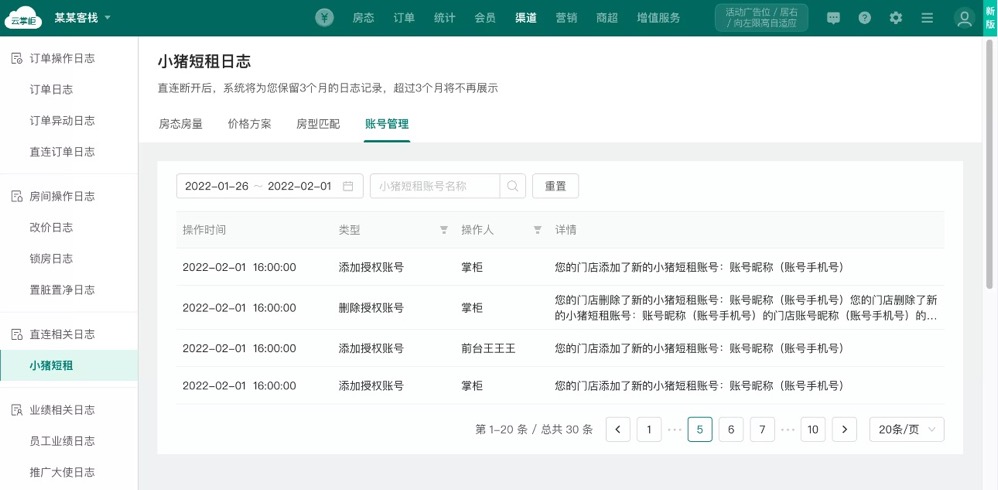998x490 pixels.
Task: Switch to the 房态房量 tab
Action: 181,124
